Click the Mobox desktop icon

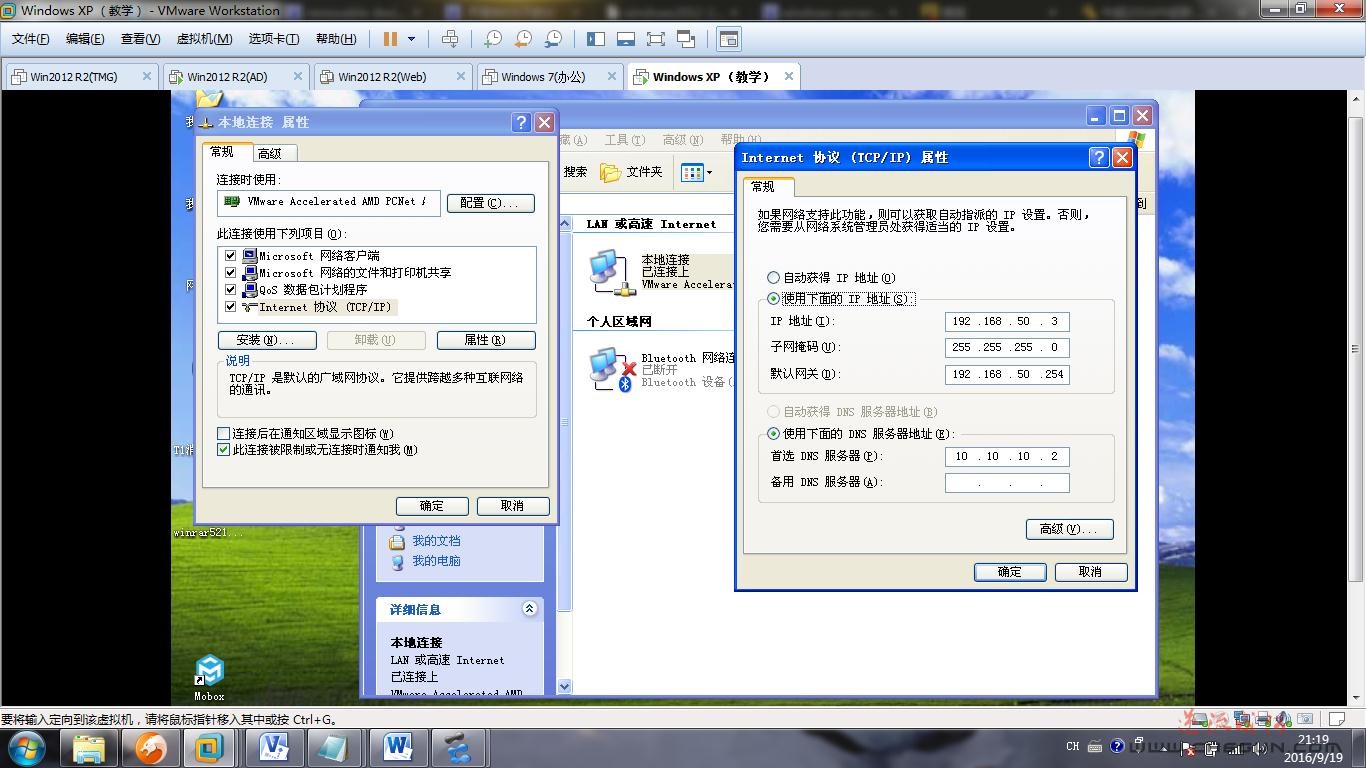[x=209, y=677]
